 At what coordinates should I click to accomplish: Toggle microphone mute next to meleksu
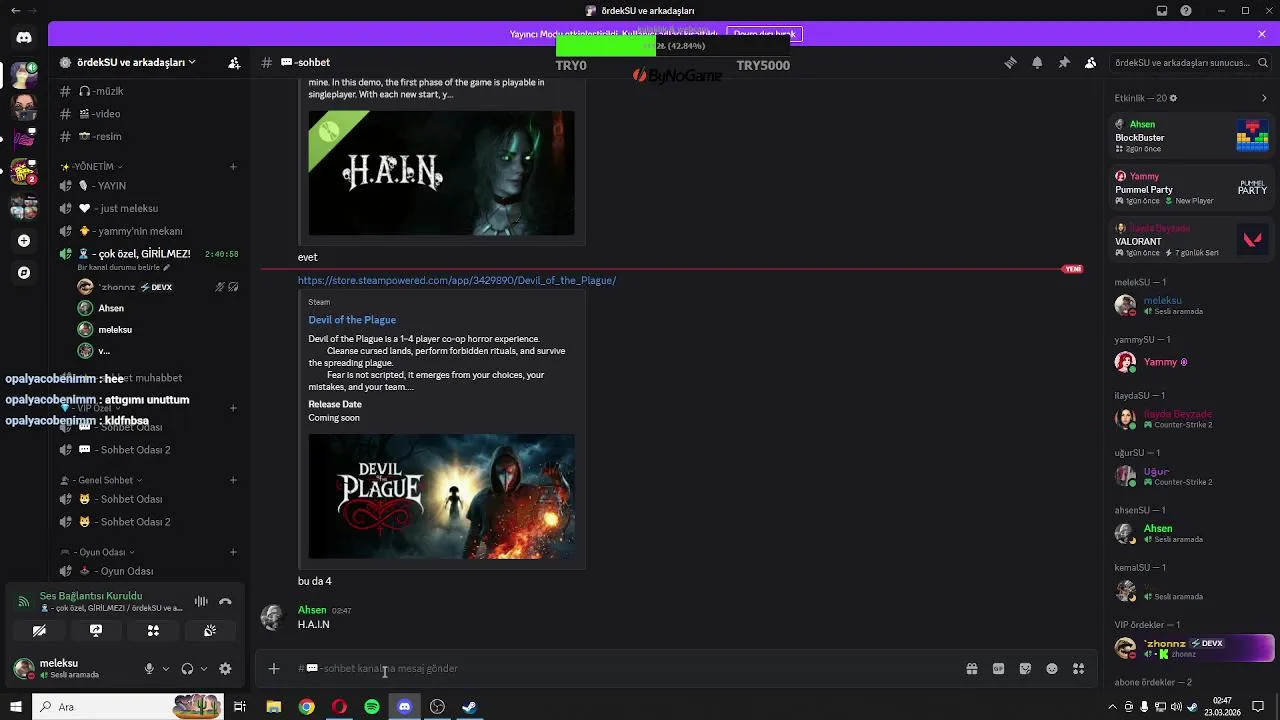[149, 669]
